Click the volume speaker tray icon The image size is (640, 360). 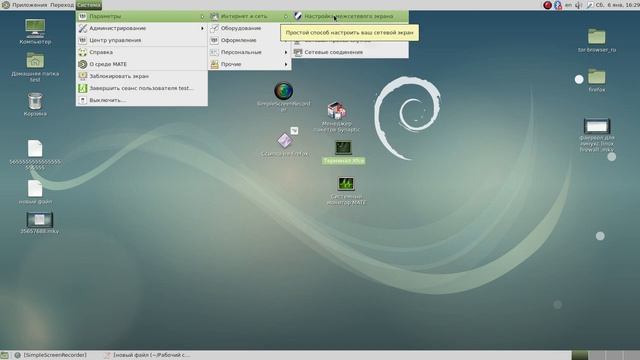click(x=579, y=5)
